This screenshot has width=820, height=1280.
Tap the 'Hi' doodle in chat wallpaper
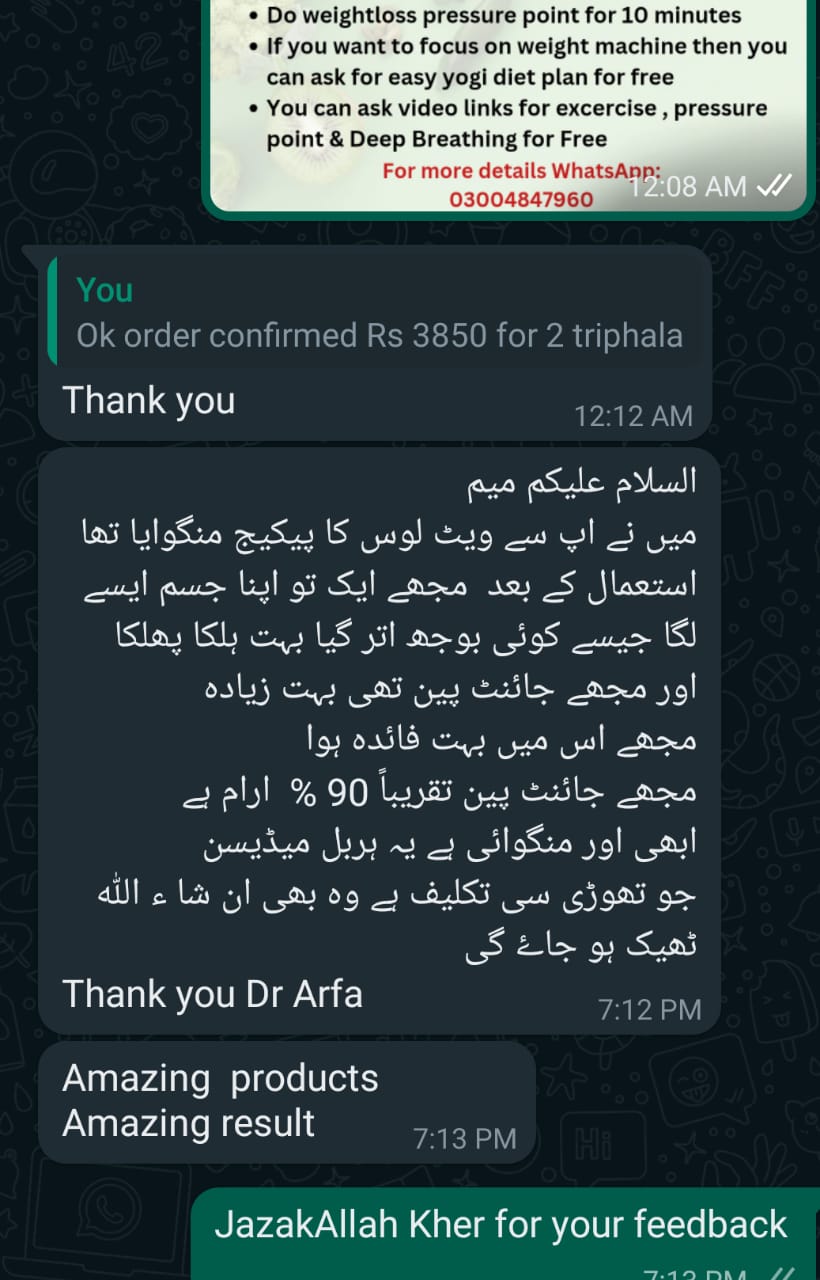coord(594,1142)
